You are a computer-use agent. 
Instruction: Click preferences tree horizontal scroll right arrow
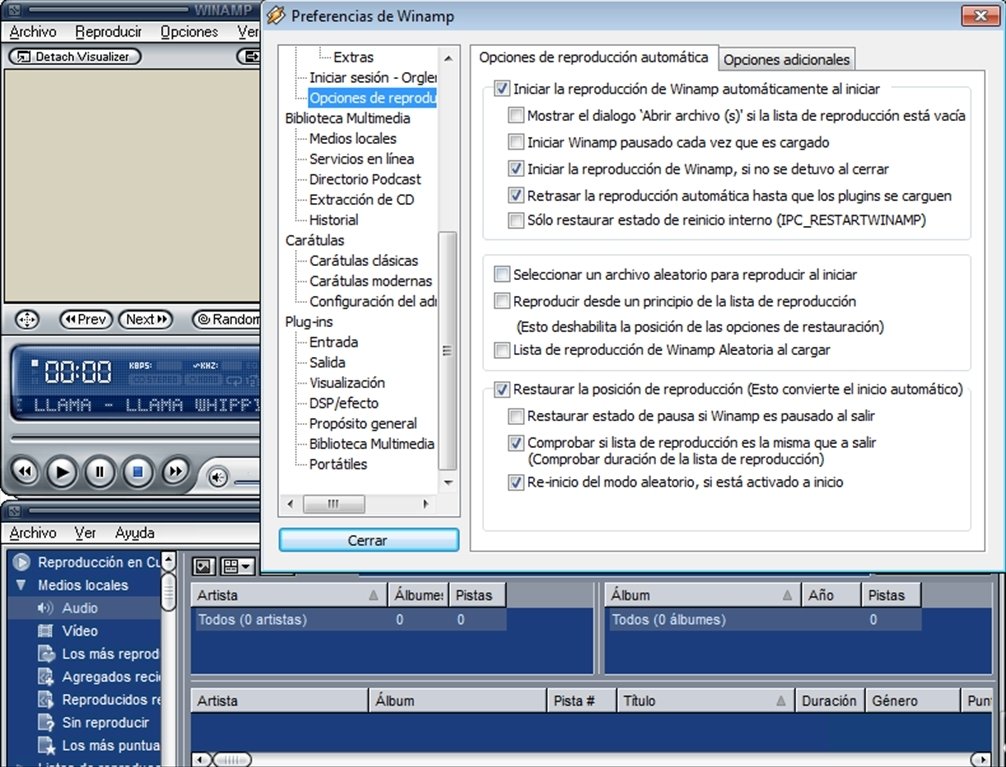coord(425,504)
